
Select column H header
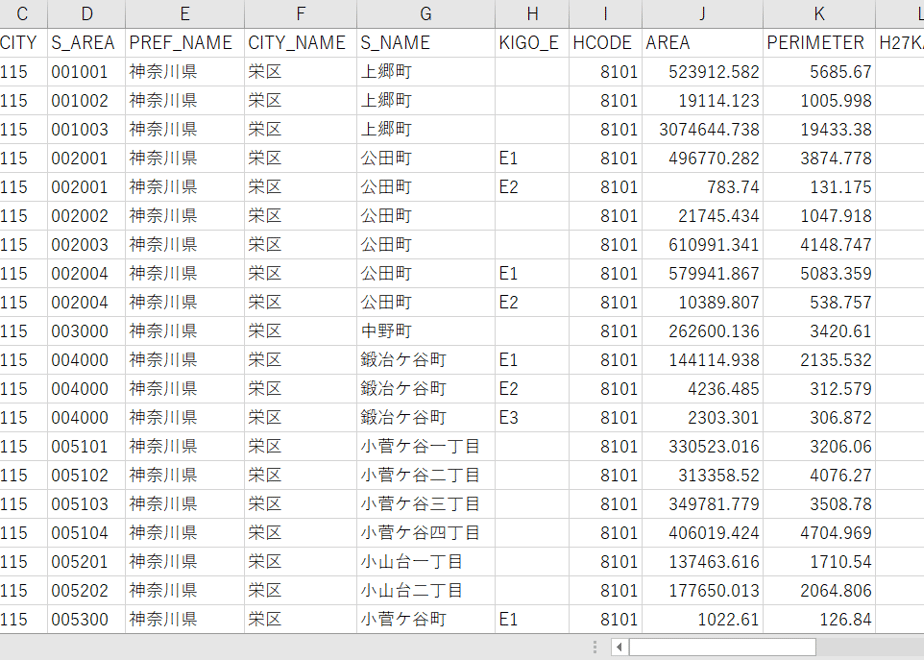(x=532, y=14)
